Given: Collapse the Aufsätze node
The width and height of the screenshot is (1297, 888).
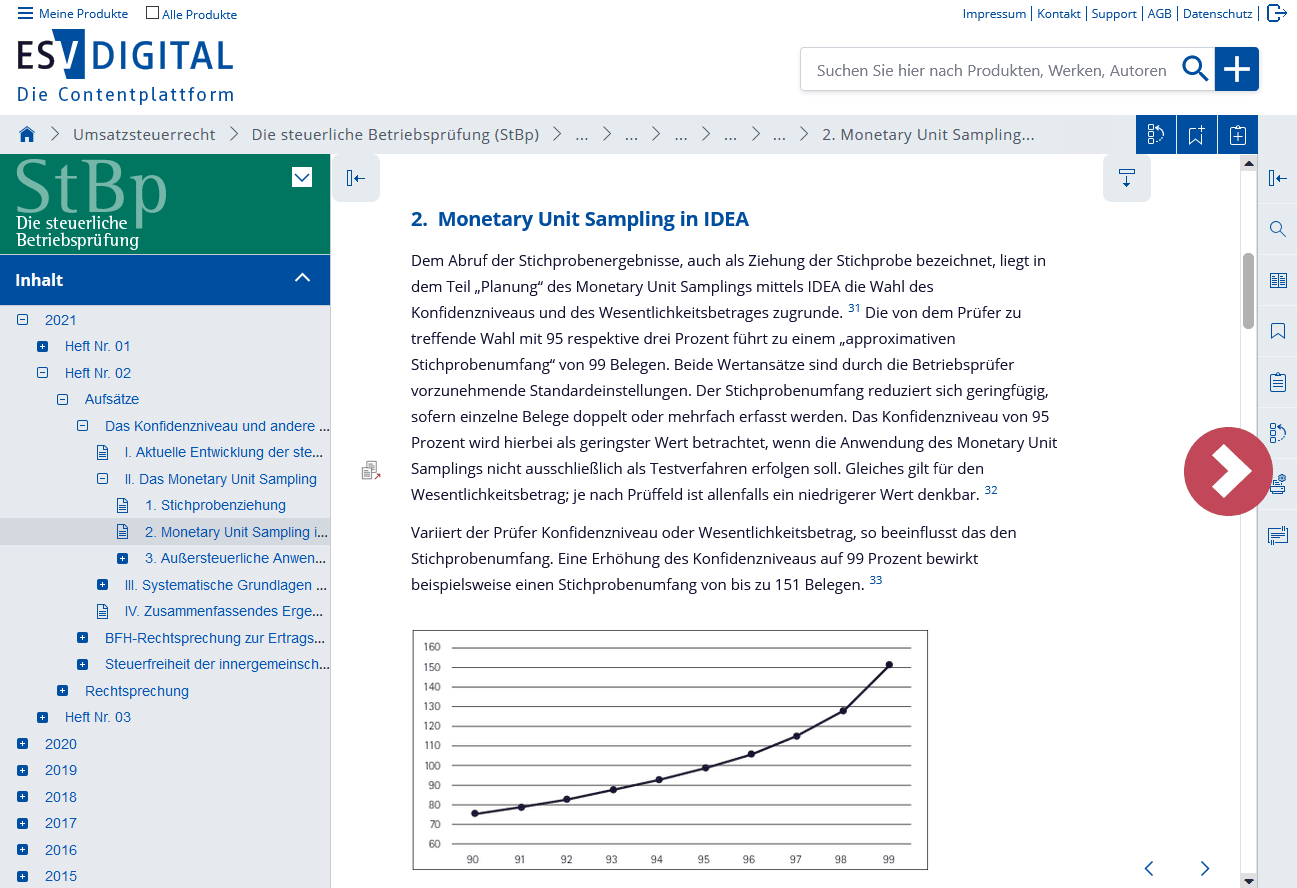Looking at the screenshot, I should (63, 399).
